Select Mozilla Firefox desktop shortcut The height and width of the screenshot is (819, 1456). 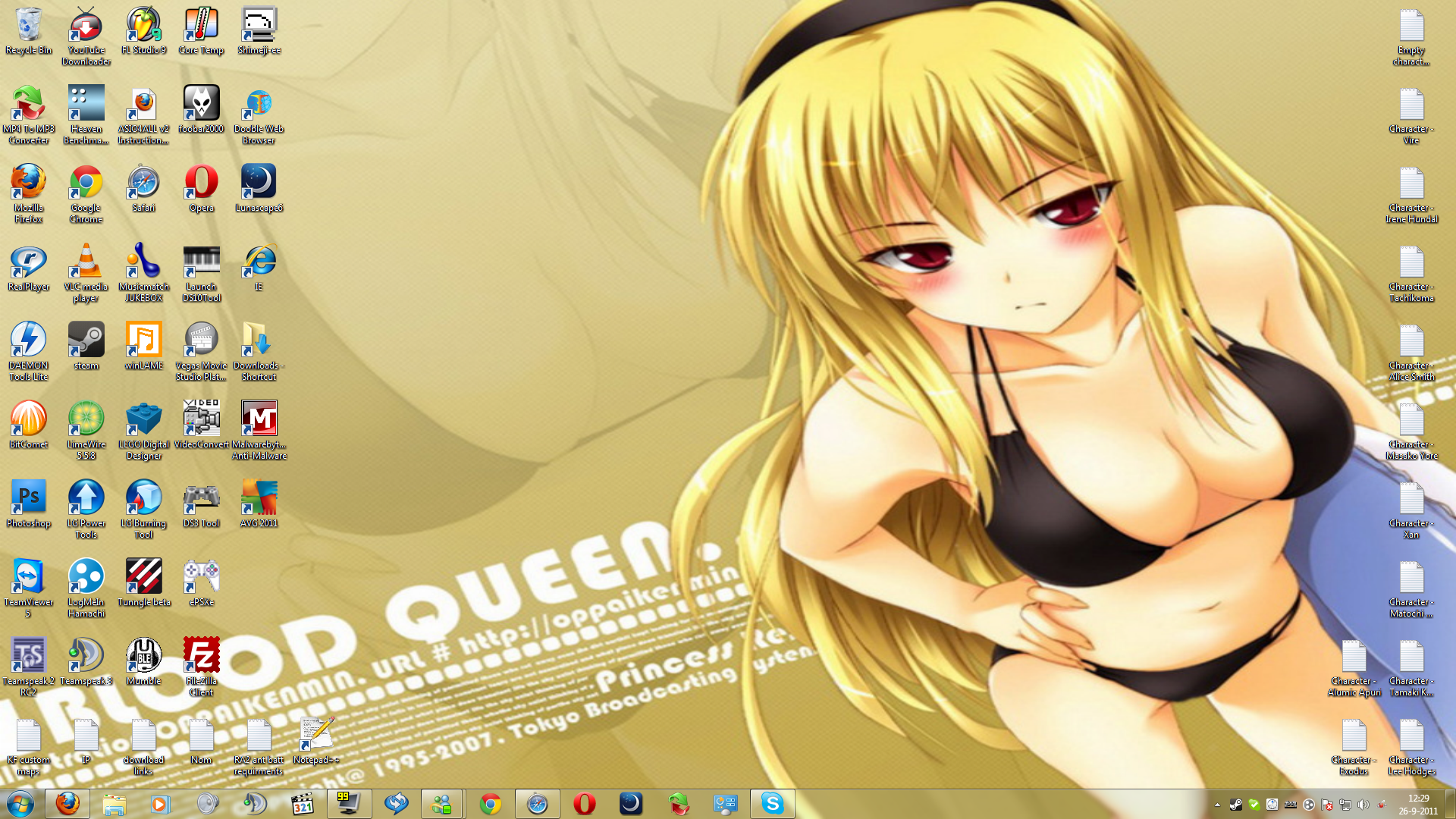click(29, 194)
